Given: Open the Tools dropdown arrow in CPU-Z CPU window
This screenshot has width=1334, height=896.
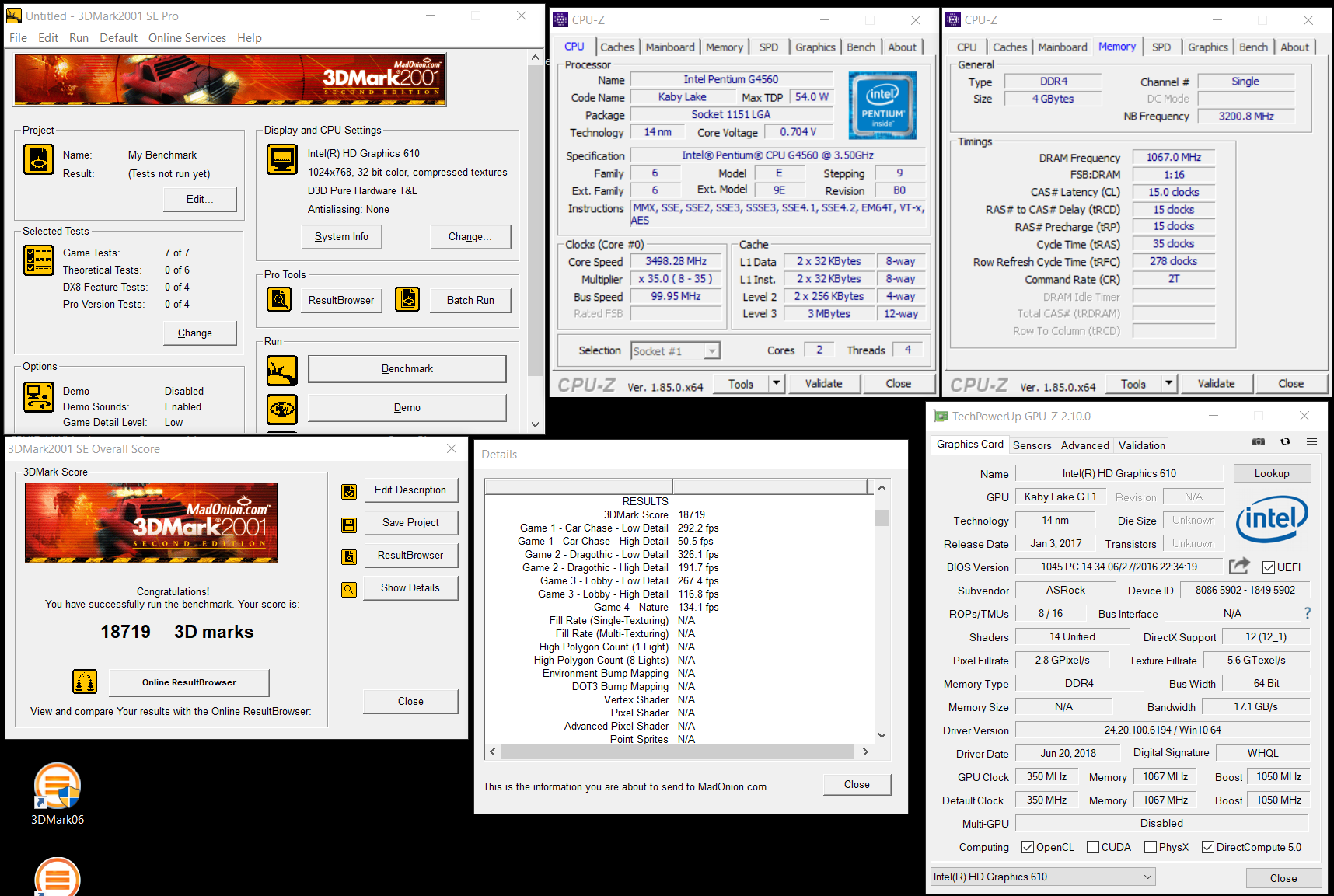Looking at the screenshot, I should click(776, 383).
